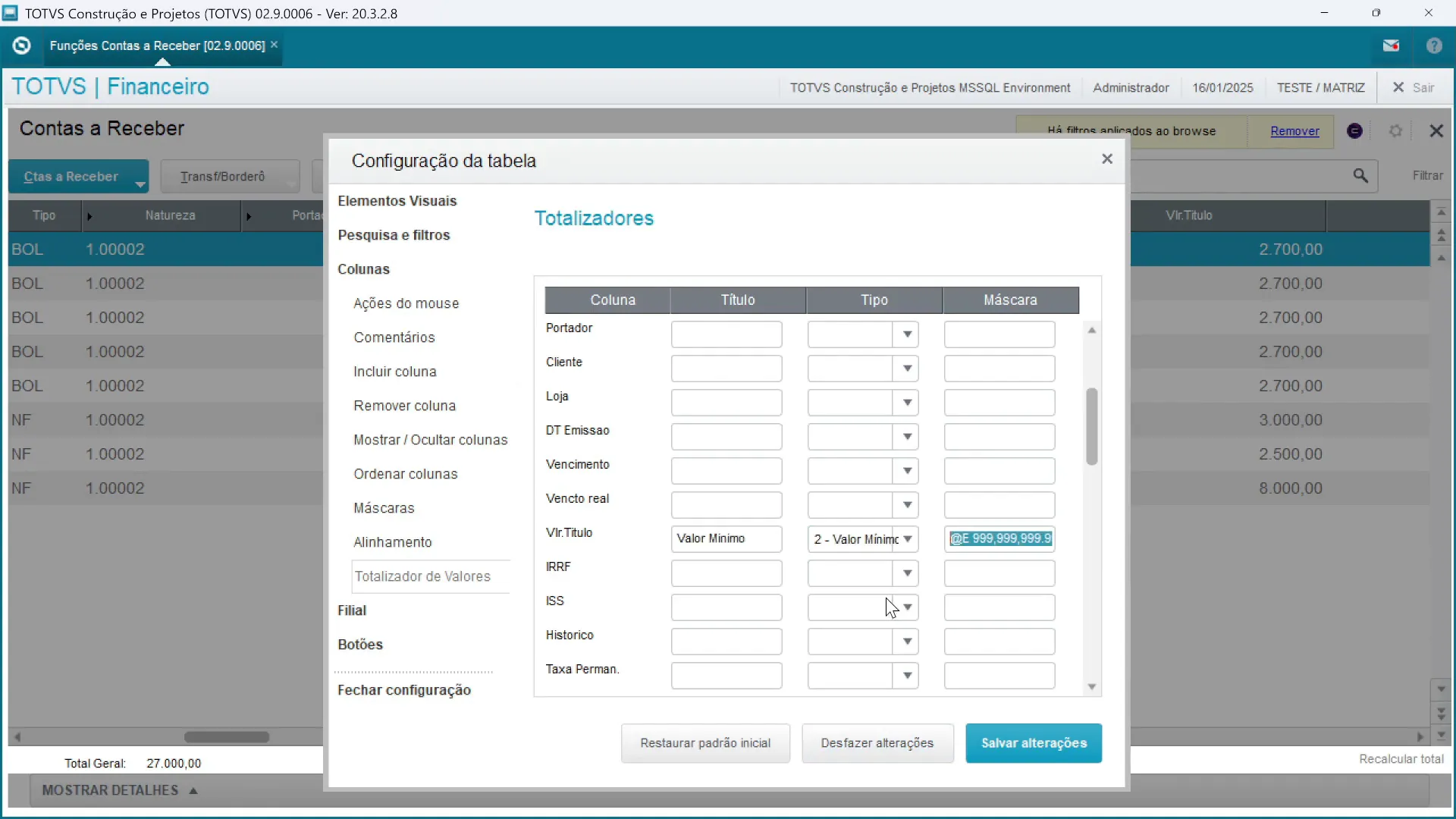Image resolution: width=1456 pixels, height=819 pixels.
Task: Expand Tipo dropdown for Historico row
Action: click(907, 642)
